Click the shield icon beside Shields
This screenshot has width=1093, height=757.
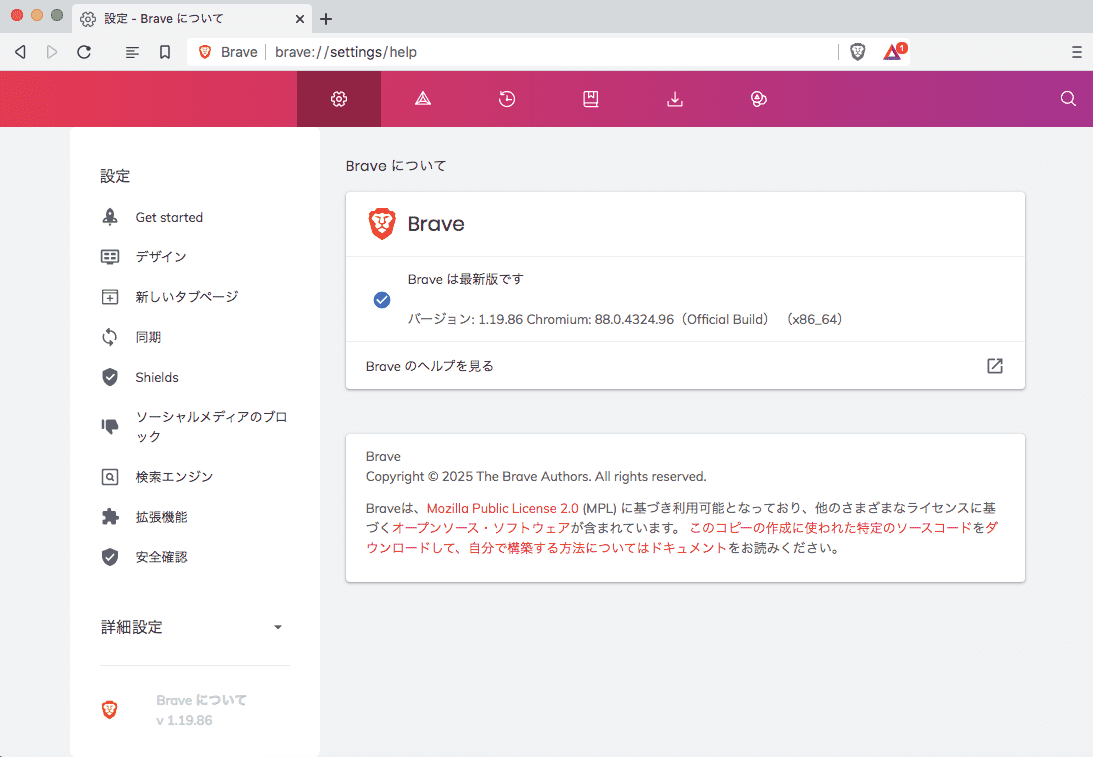point(110,377)
